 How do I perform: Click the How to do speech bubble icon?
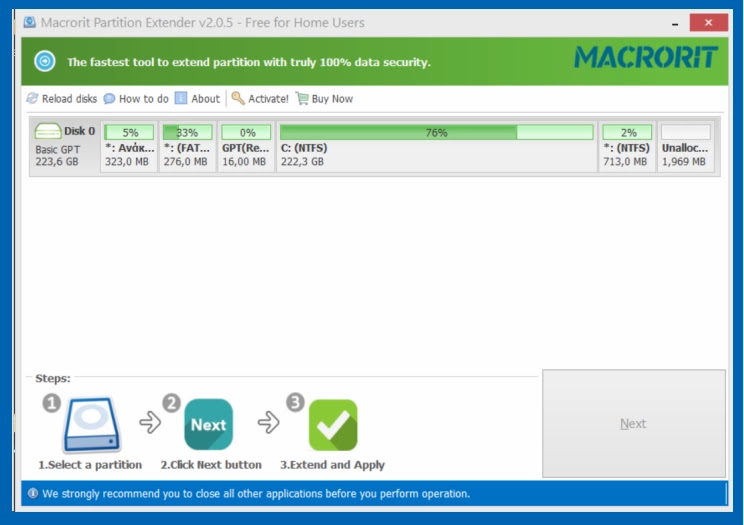[x=109, y=98]
